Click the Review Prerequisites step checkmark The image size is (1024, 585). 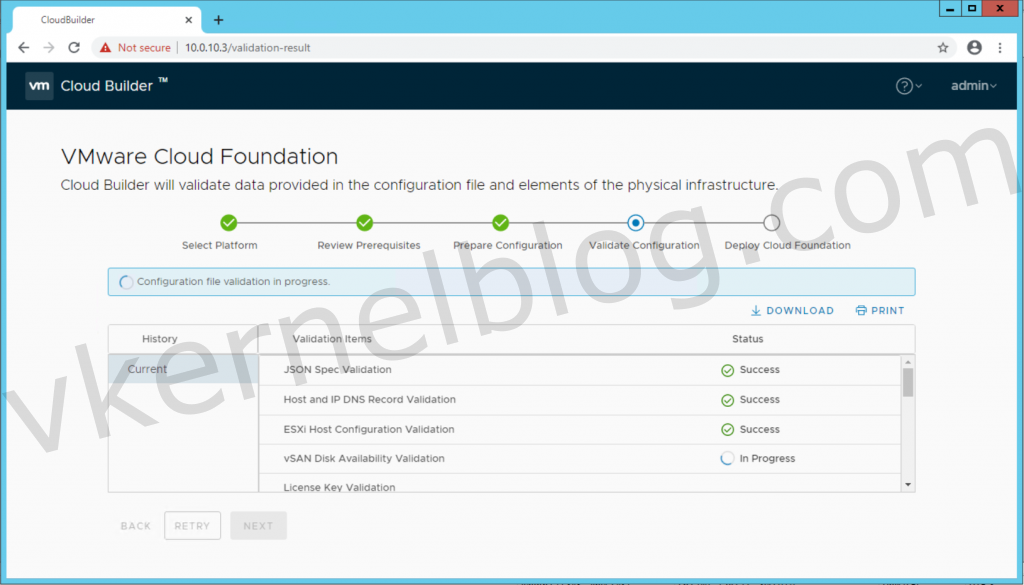(x=365, y=223)
